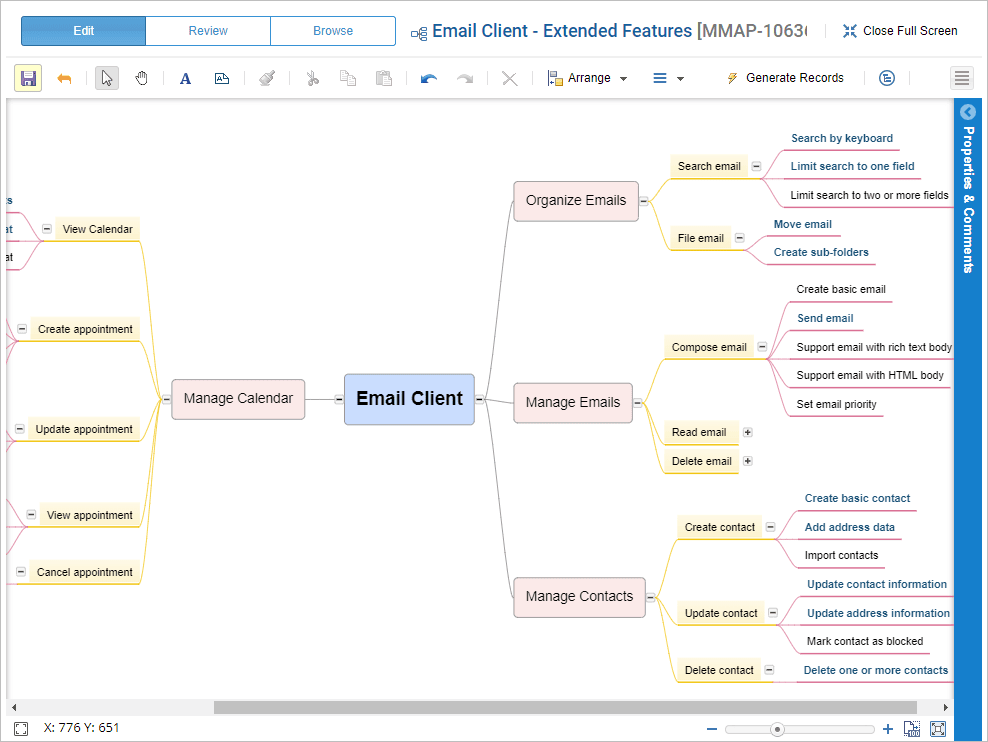Click the zoom in plus icon

click(888, 729)
